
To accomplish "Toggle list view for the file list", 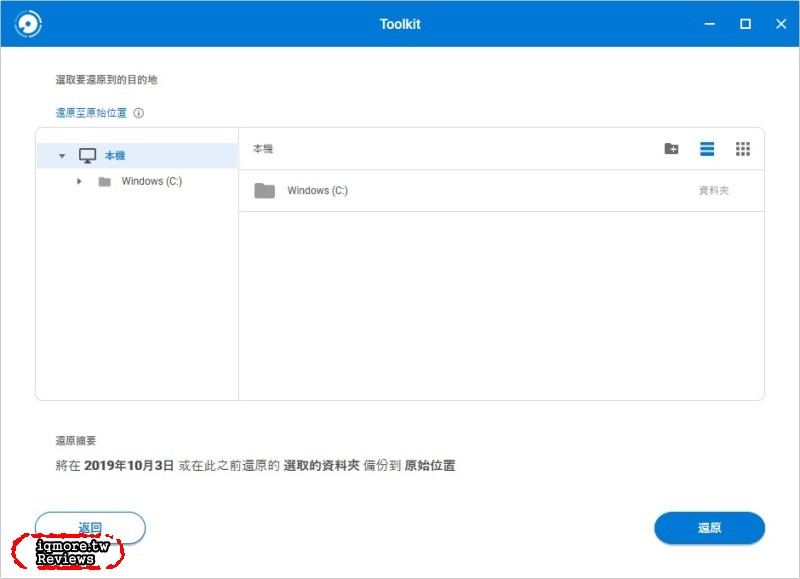I will [705, 148].
